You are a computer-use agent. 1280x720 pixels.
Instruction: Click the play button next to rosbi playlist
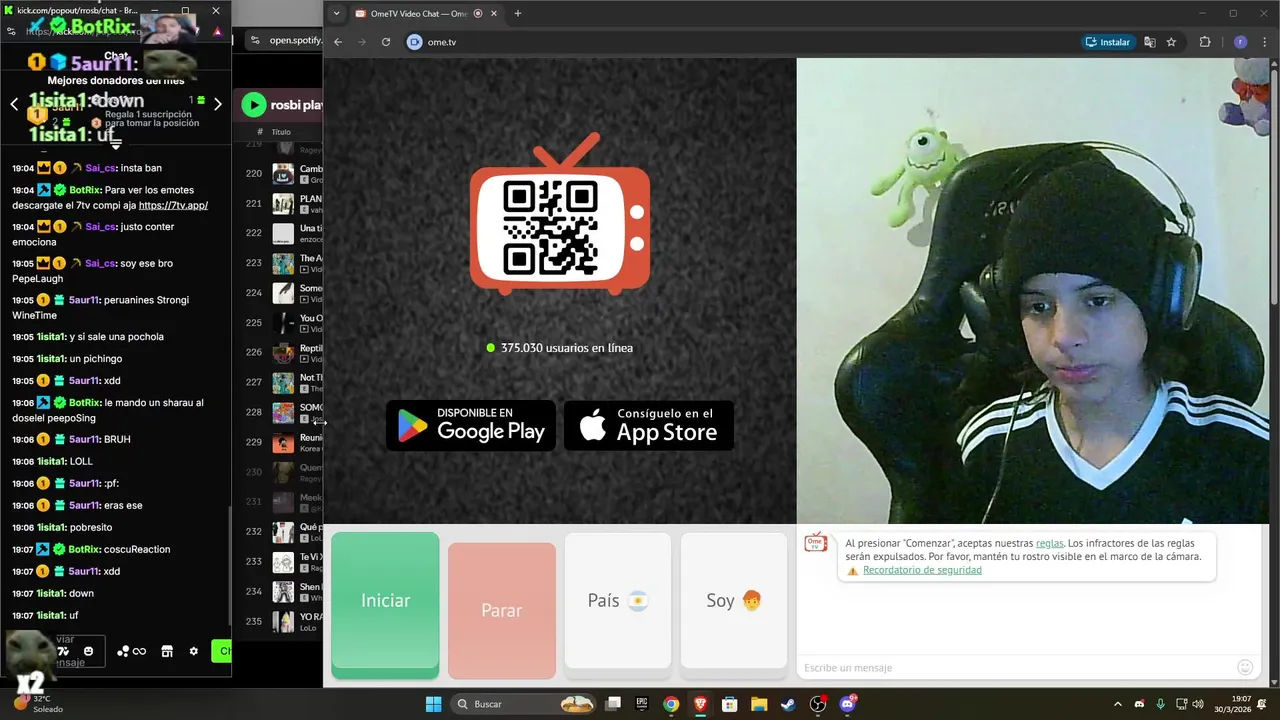tap(253, 105)
